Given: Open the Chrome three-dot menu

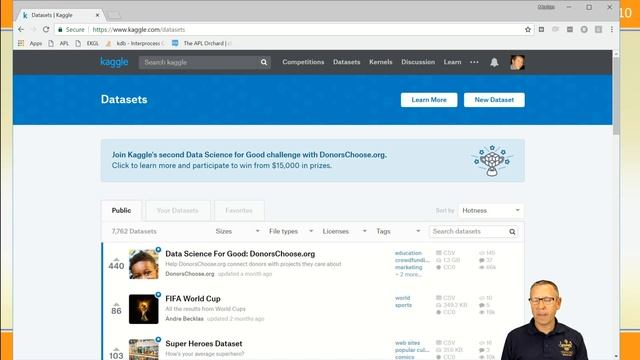Looking at the screenshot, I should pos(611,29).
